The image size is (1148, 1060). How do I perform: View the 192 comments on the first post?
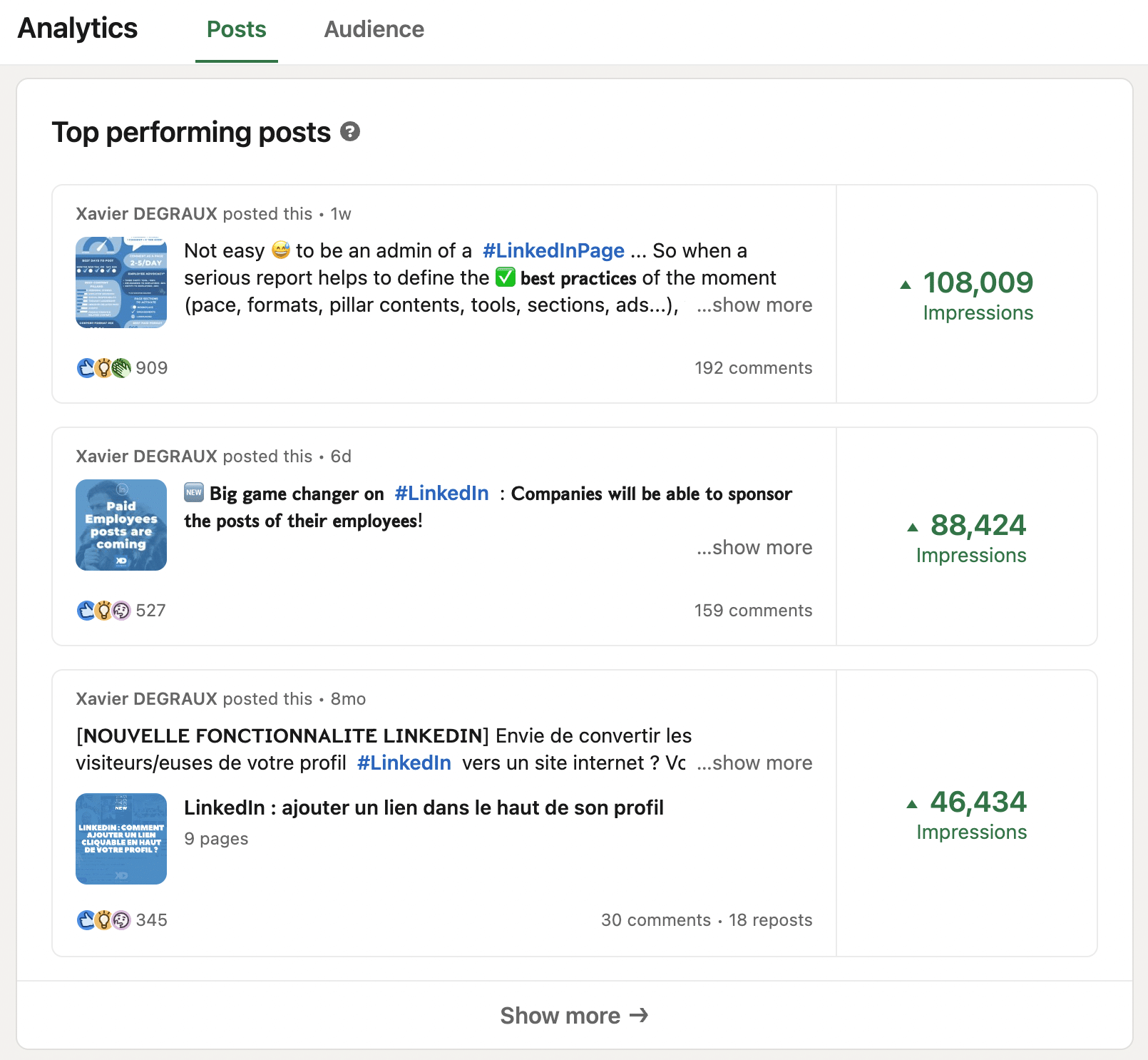pos(753,368)
